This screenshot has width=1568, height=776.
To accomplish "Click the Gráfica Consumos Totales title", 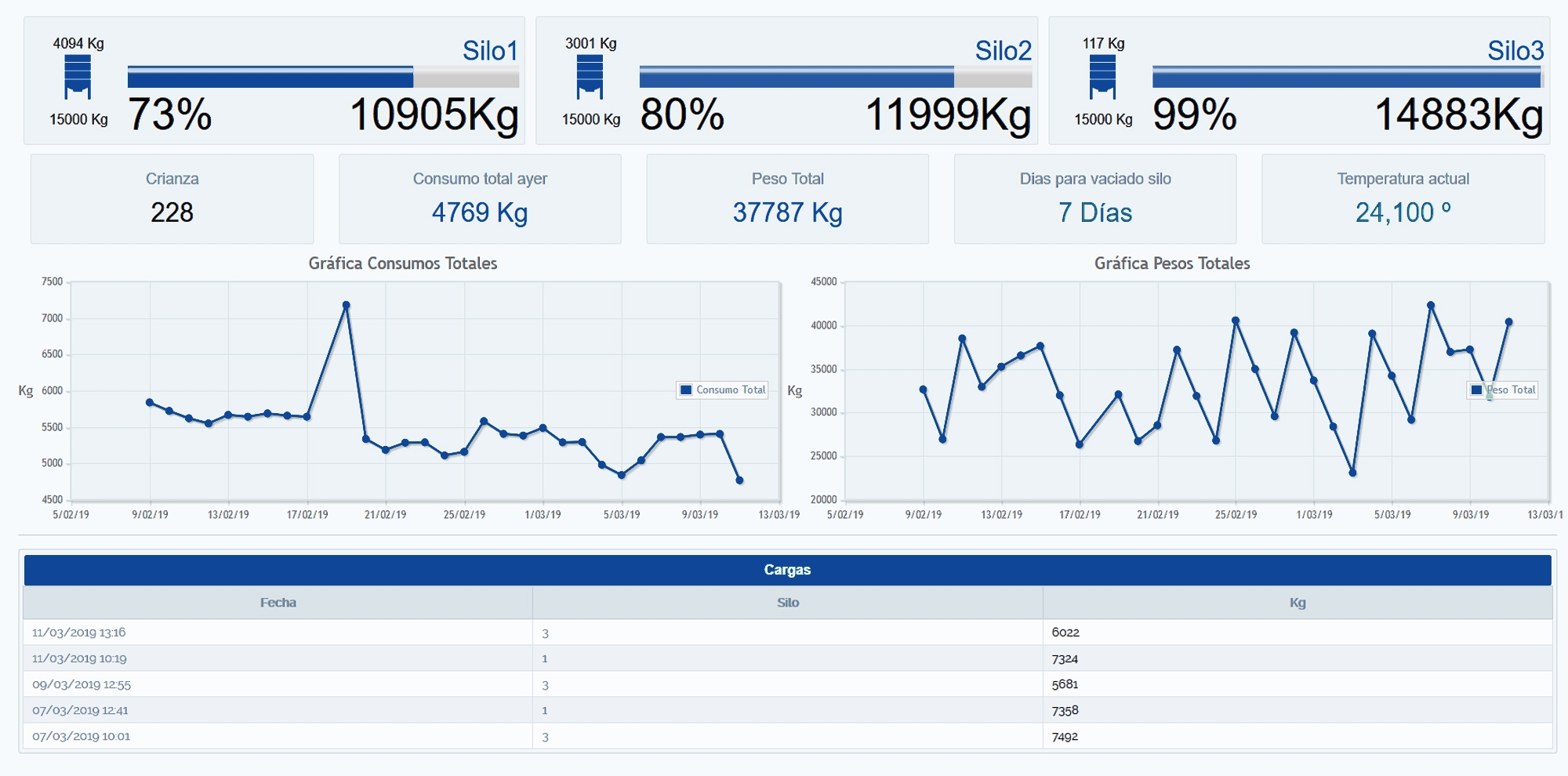I will click(403, 263).
